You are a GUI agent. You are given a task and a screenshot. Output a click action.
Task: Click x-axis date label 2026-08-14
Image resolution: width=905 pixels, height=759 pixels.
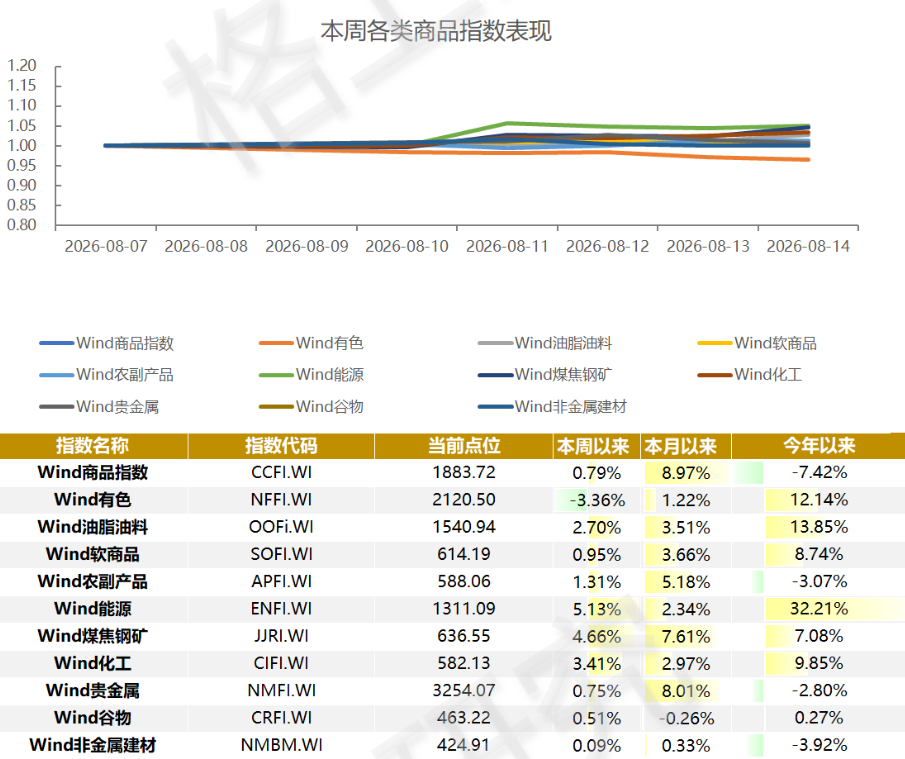[x=808, y=246]
